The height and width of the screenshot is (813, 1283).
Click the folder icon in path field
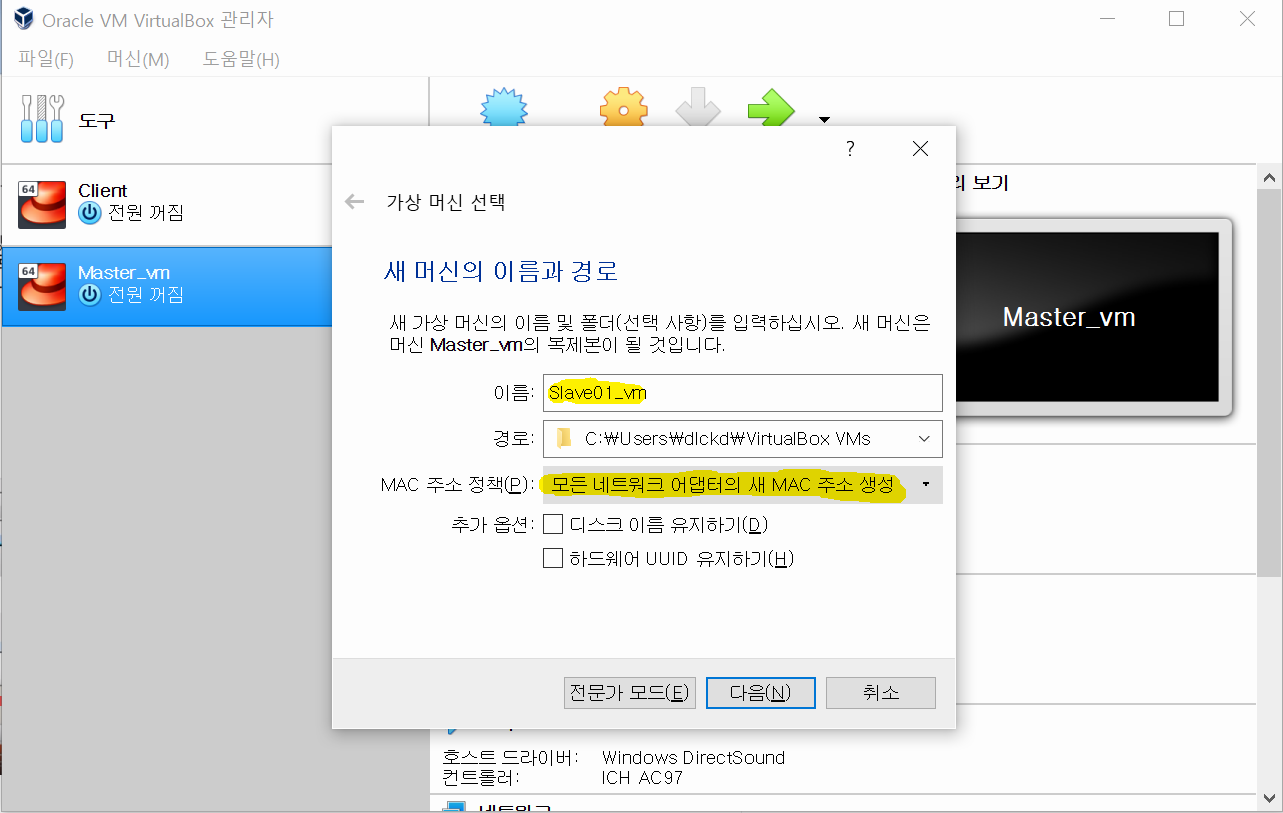click(x=565, y=438)
